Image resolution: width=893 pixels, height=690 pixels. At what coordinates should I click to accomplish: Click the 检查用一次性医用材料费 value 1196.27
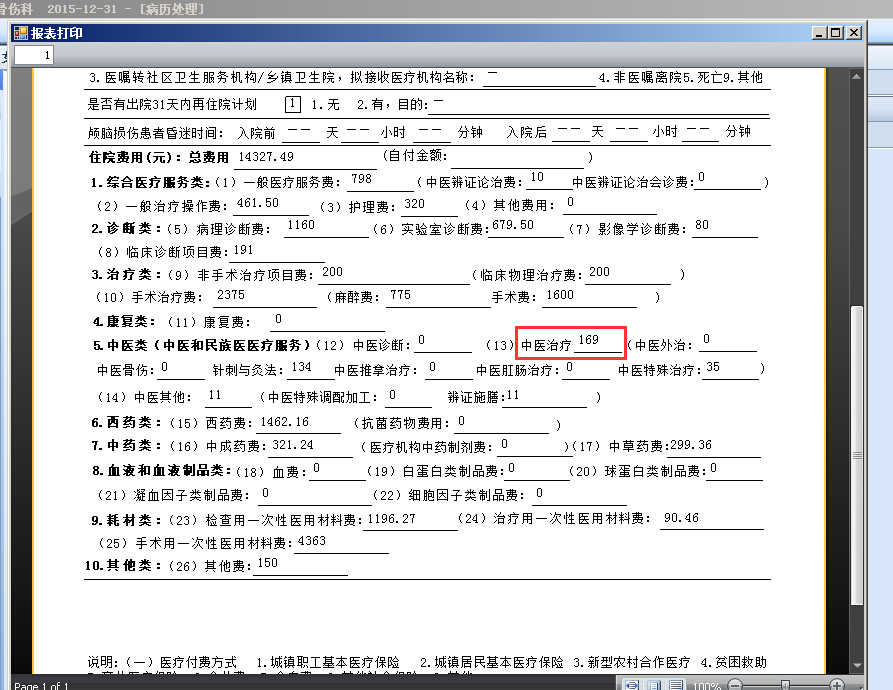tap(392, 519)
